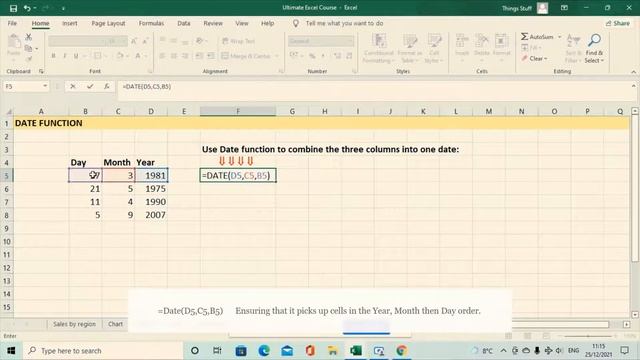Viewport: 640px width, 360px height.
Task: Open Excel from the Windows taskbar
Action: 356,351
